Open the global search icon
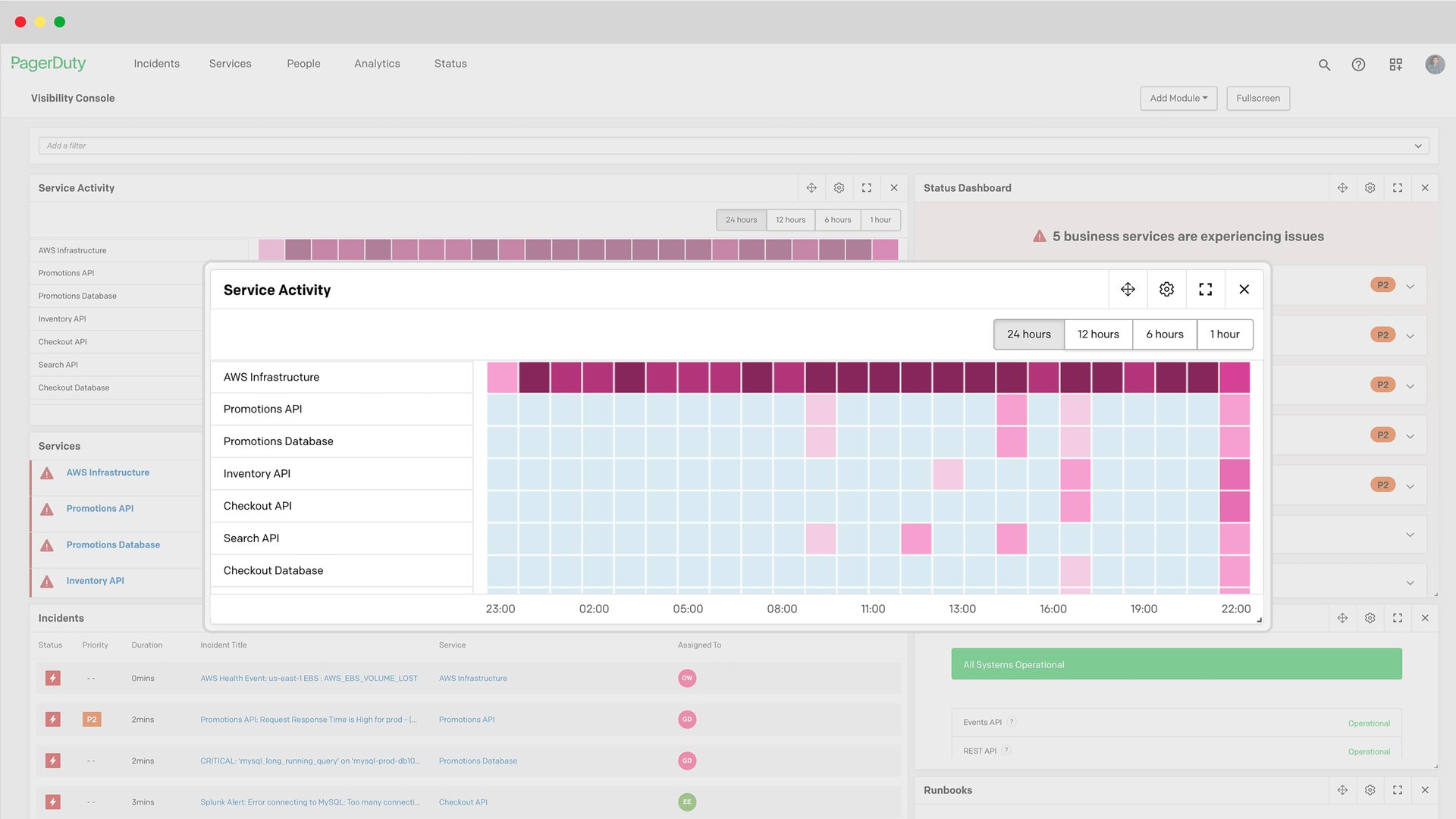The width and height of the screenshot is (1456, 819). tap(1324, 64)
